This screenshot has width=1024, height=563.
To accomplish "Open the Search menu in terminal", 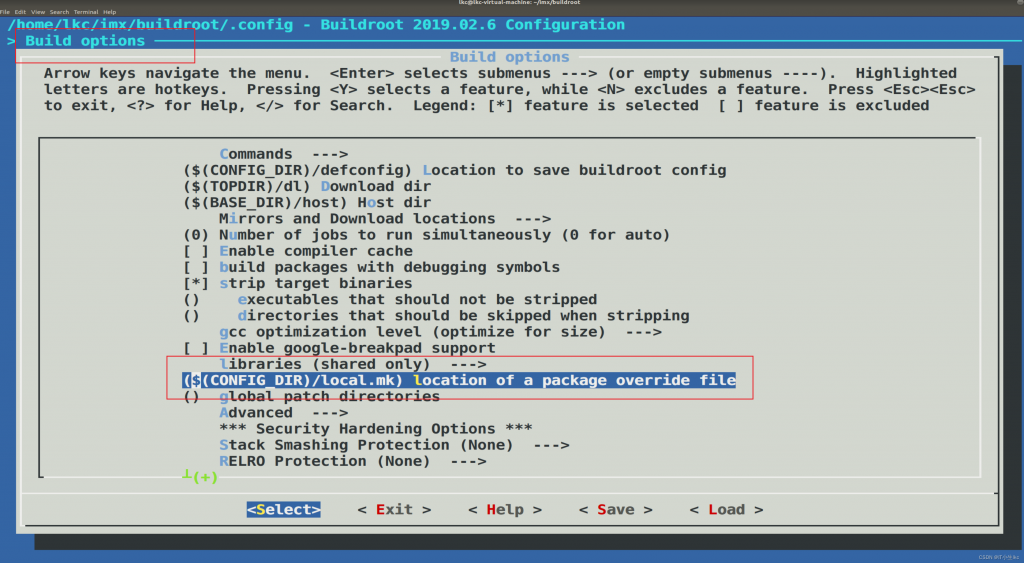I will pyautogui.click(x=59, y=12).
